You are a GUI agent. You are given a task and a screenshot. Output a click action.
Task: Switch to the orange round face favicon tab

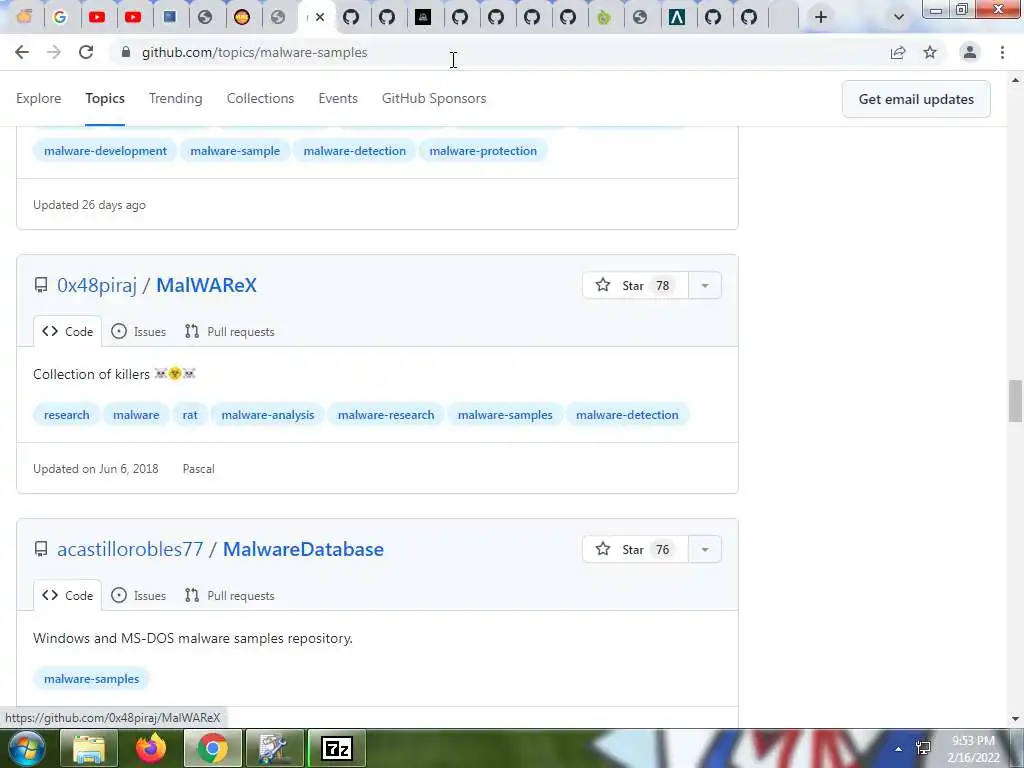click(242, 17)
